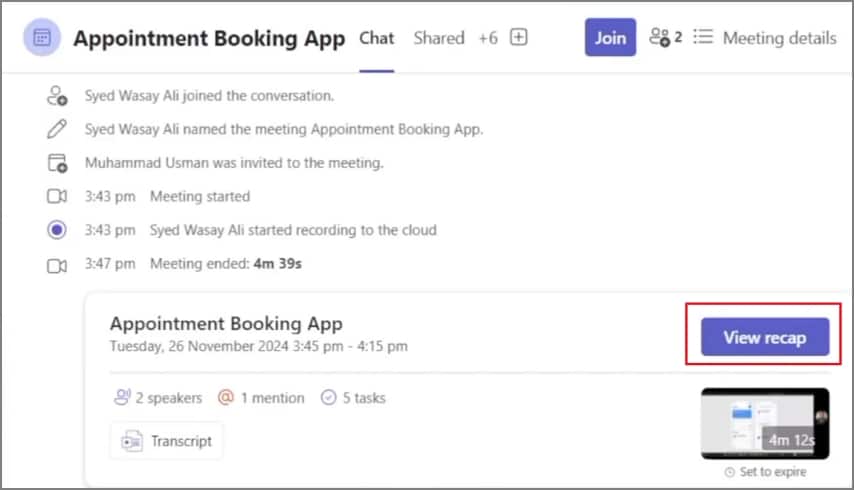This screenshot has height=490, width=854.
Task: Click the 2 speakers indicator
Action: click(158, 397)
